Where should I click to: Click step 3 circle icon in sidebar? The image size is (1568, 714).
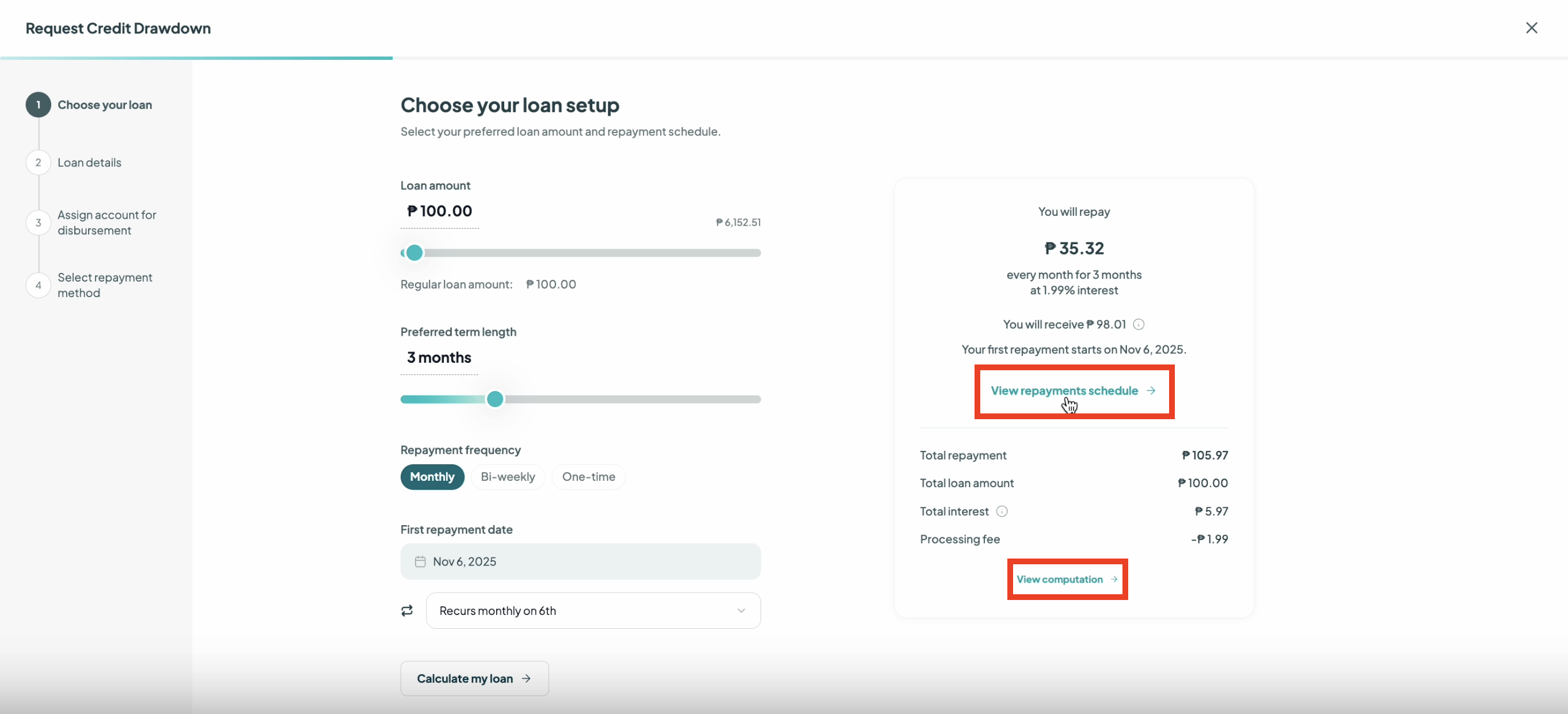(x=39, y=223)
